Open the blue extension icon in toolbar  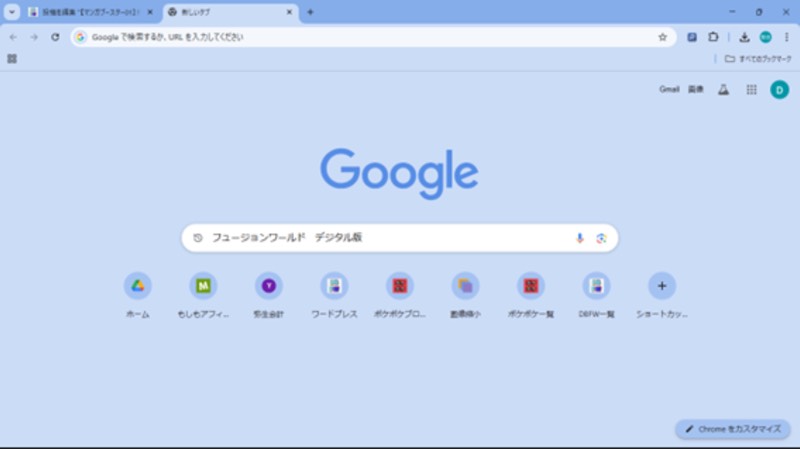click(x=692, y=37)
